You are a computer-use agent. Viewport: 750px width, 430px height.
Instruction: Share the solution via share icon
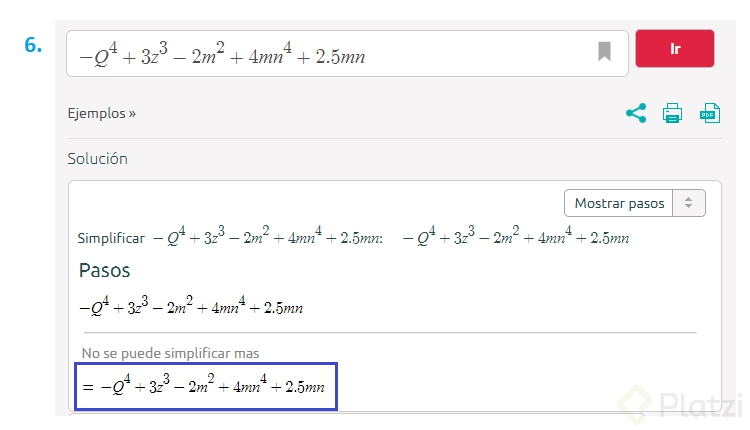click(636, 113)
